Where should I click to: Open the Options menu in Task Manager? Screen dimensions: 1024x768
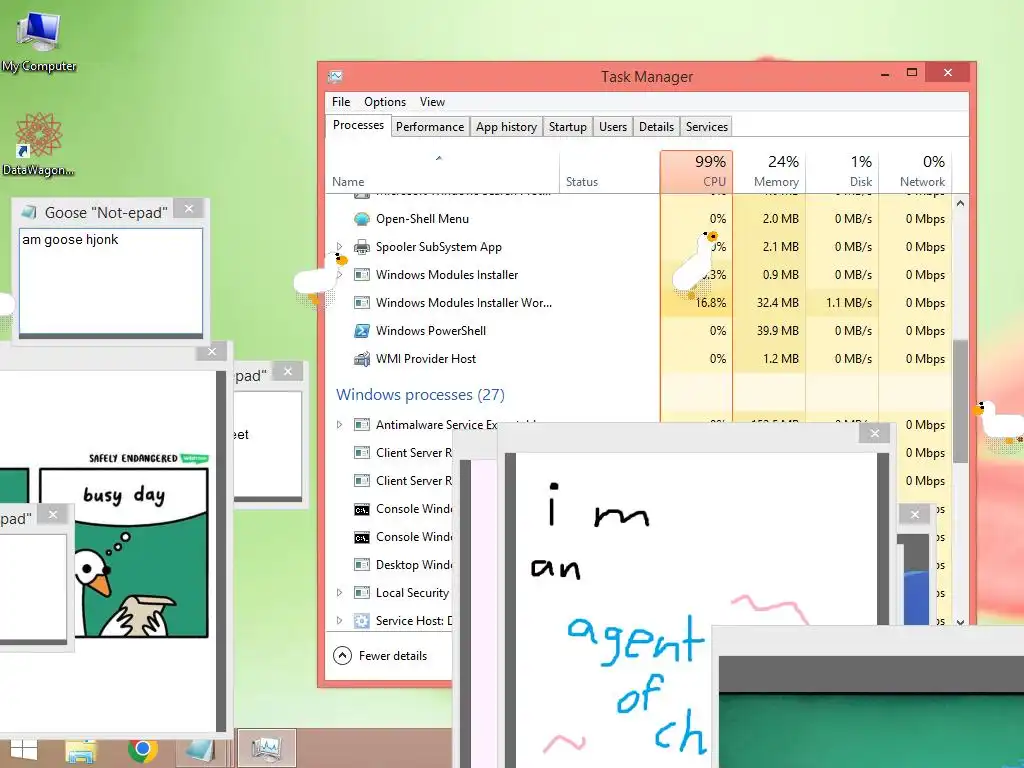click(385, 102)
